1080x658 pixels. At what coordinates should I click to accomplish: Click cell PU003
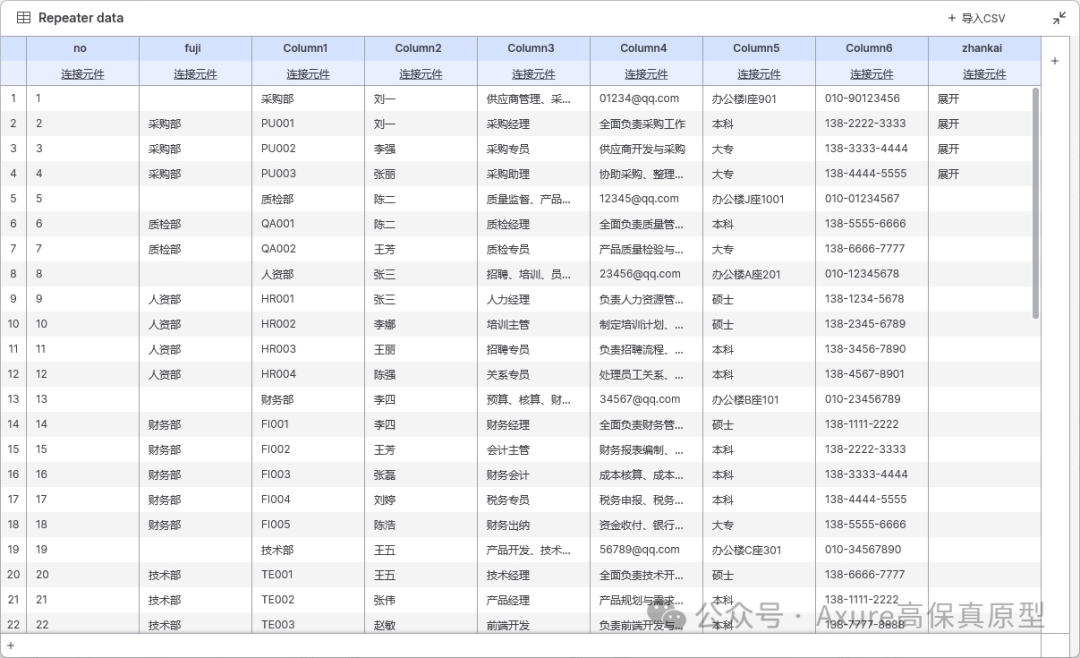click(x=308, y=174)
